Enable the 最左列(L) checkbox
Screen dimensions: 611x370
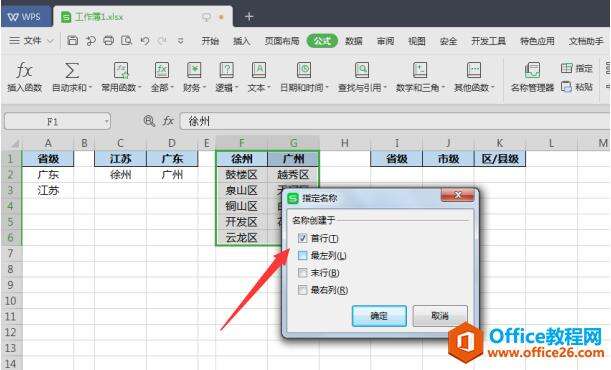click(302, 255)
